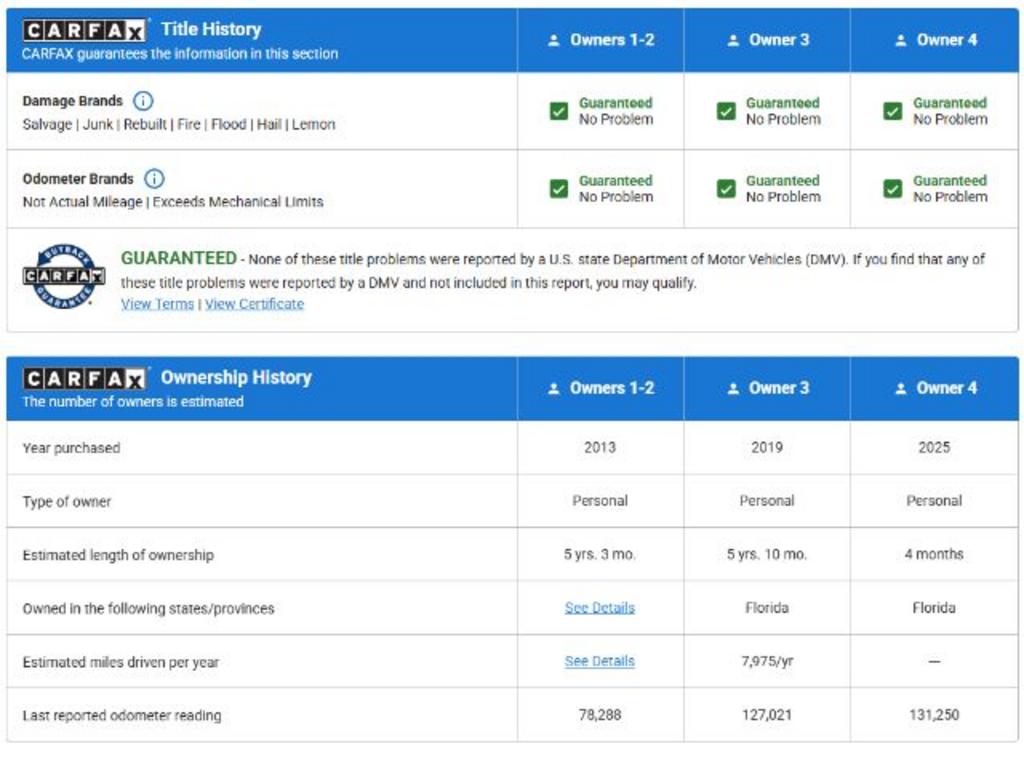Viewport: 1024px width, 757px height.
Task: Click the Salvage damage brand text
Action: pos(47,125)
